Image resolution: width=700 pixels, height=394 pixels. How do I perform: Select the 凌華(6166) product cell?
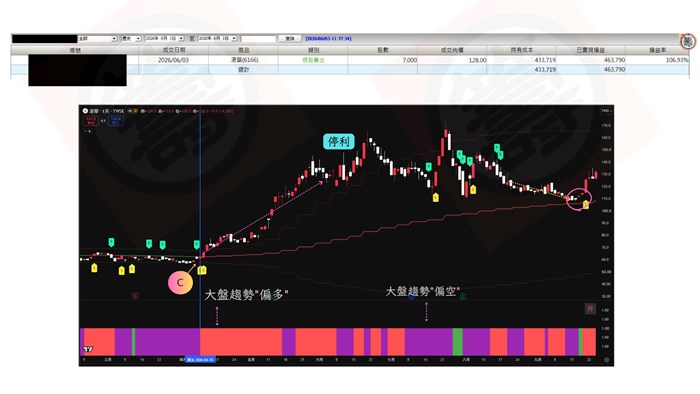tap(243, 60)
